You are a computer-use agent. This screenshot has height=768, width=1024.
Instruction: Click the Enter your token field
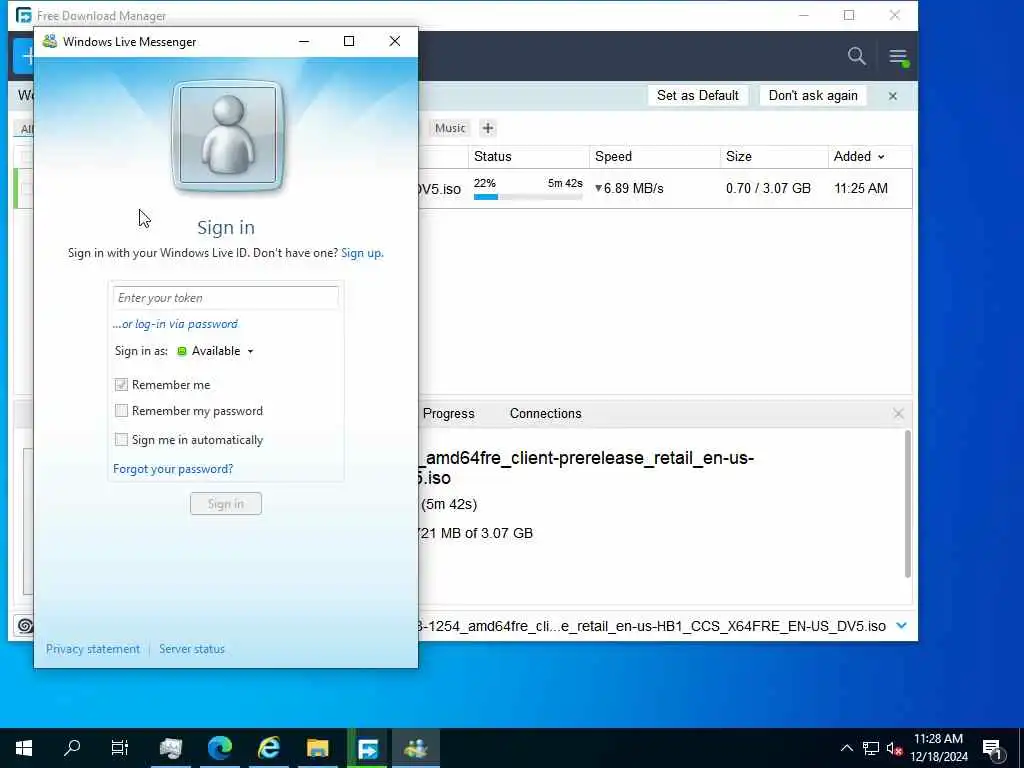tap(226, 298)
